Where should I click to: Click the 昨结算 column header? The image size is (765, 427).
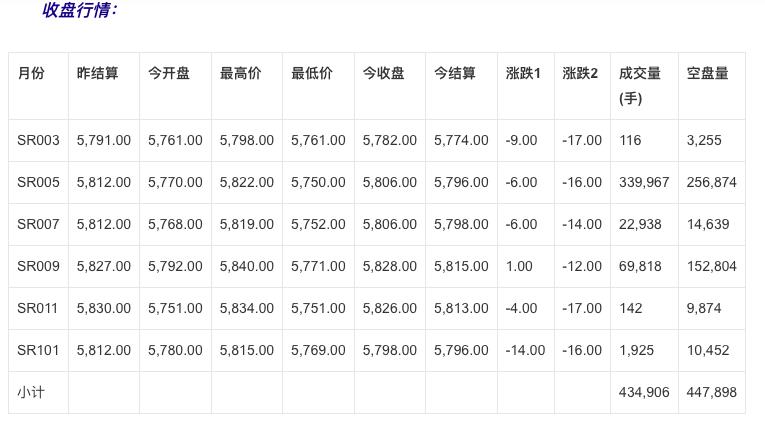click(x=97, y=74)
